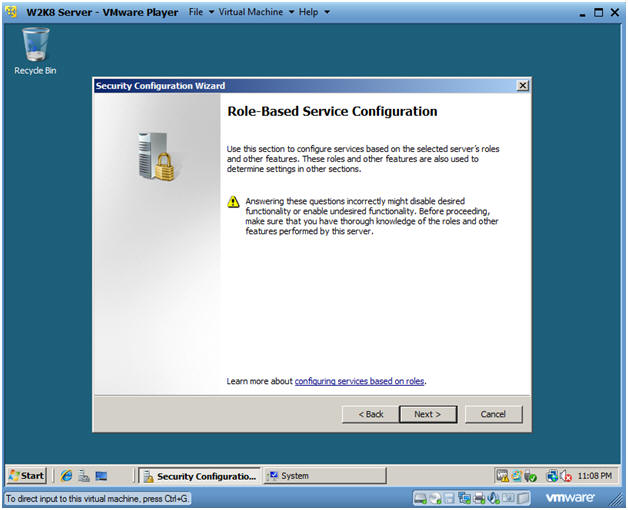
Task: Click the VMware hard disk device icon
Action: [x=420, y=498]
